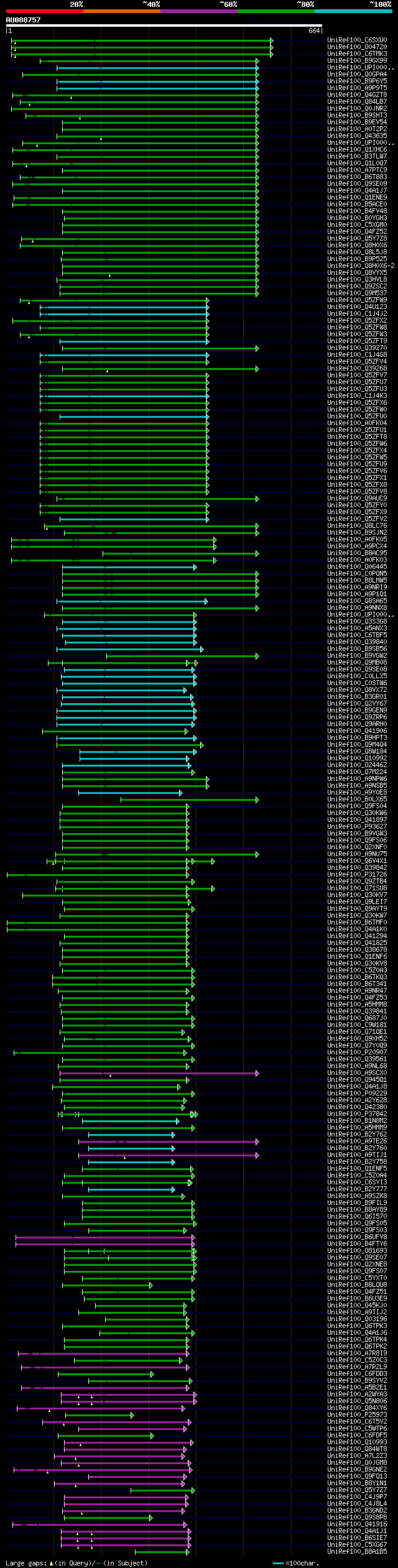Select the UniRef100_Q41294 entry

[357, 936]
